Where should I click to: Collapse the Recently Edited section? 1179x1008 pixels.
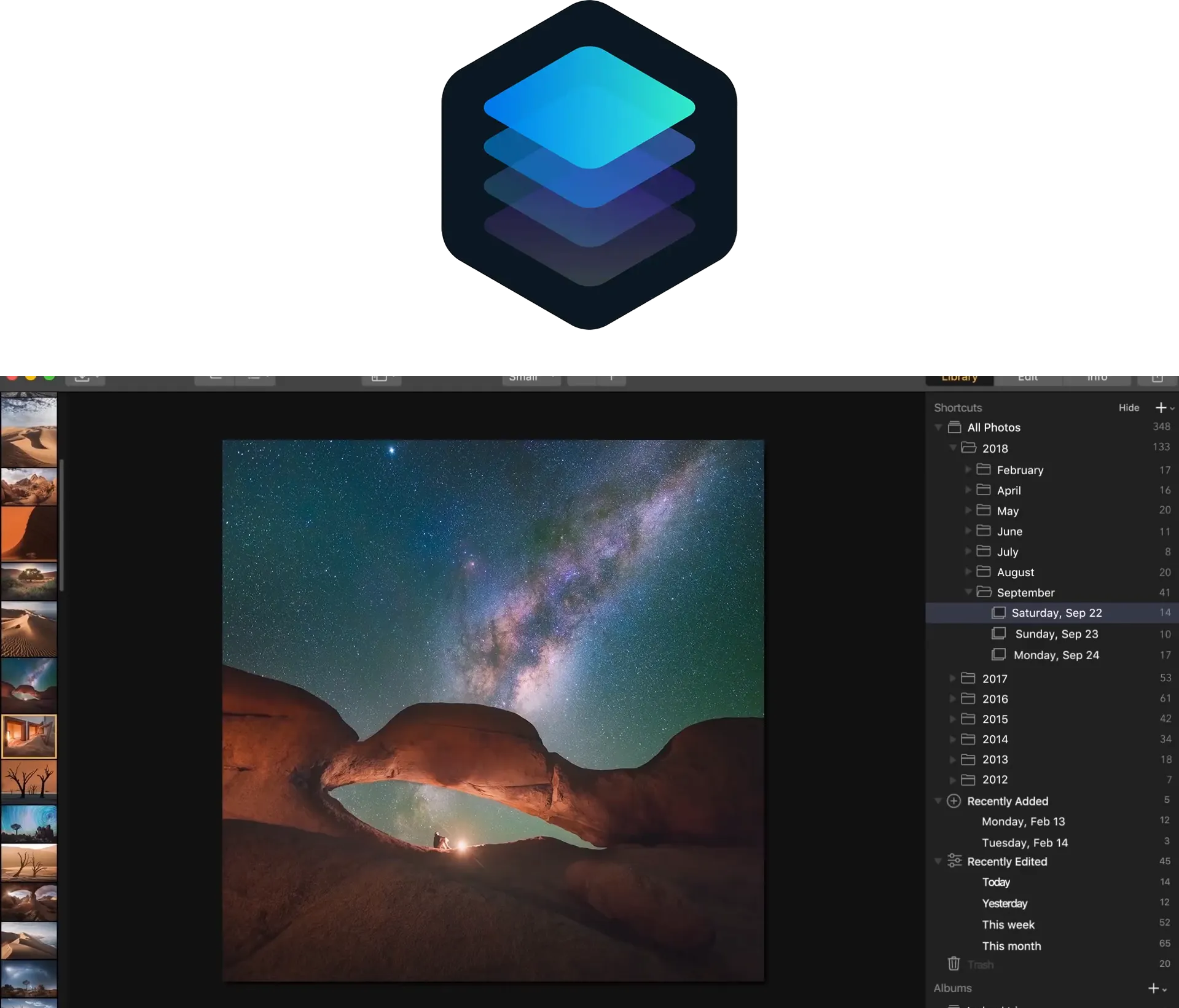(938, 861)
